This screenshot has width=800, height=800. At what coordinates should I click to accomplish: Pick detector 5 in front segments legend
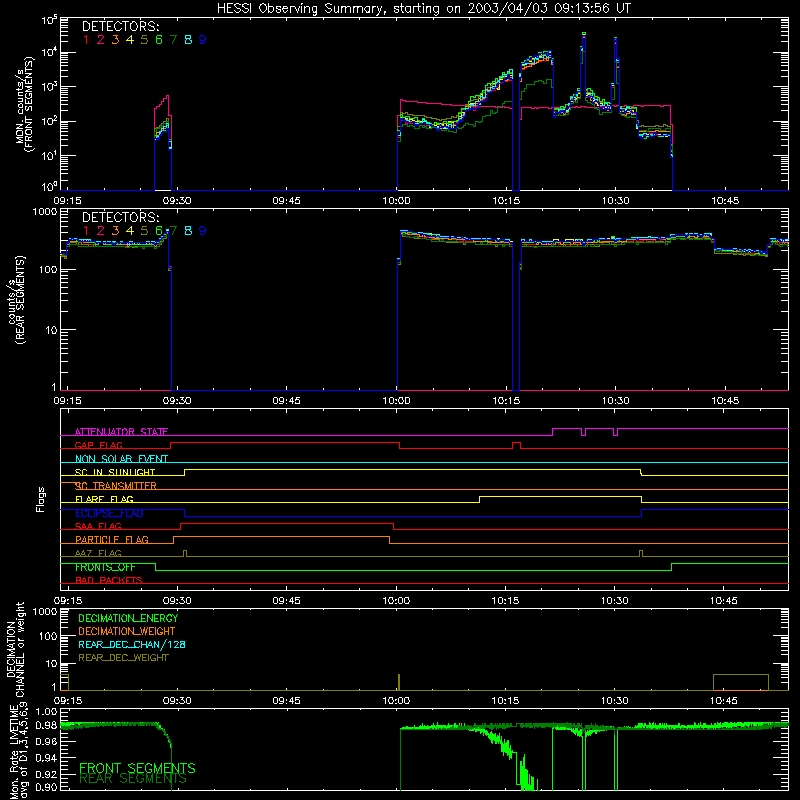(144, 40)
